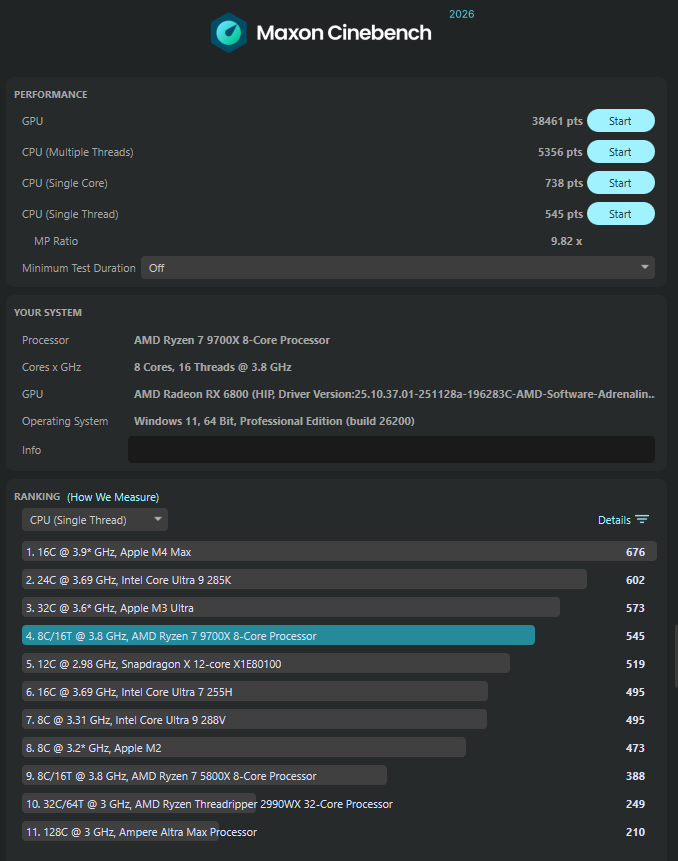Select the Intel Core Ultra 7 255H row
678x861 pixels.
[255, 692]
